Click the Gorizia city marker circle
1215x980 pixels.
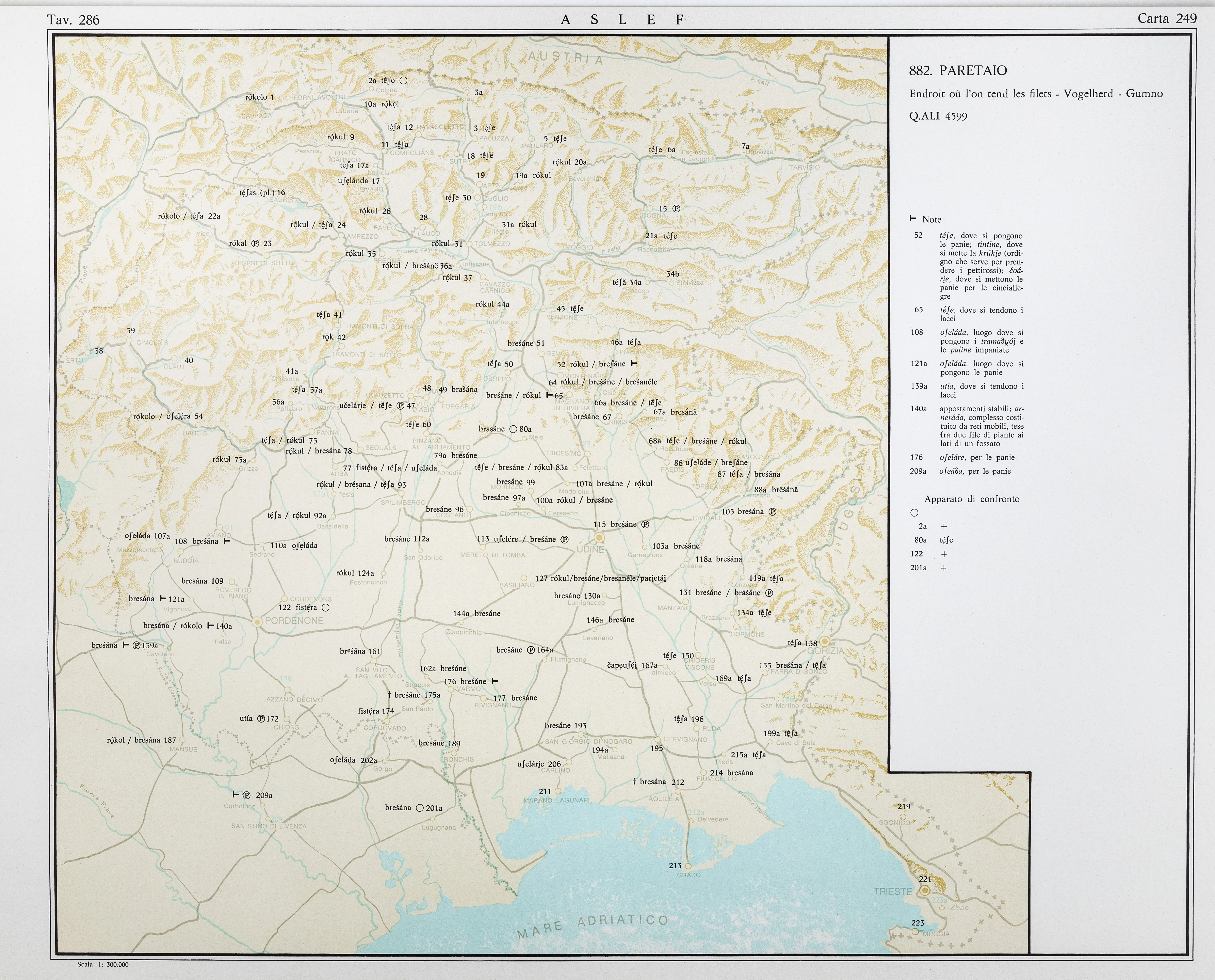point(825,641)
